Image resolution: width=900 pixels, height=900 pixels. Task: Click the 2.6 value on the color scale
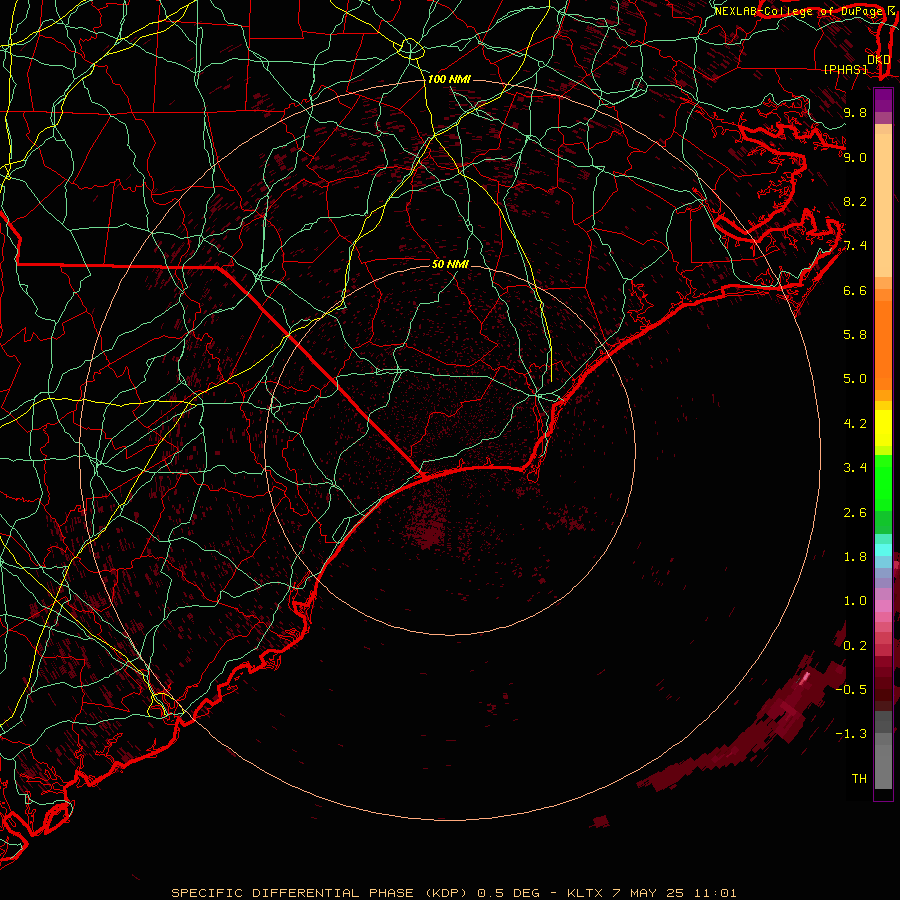pos(855,513)
